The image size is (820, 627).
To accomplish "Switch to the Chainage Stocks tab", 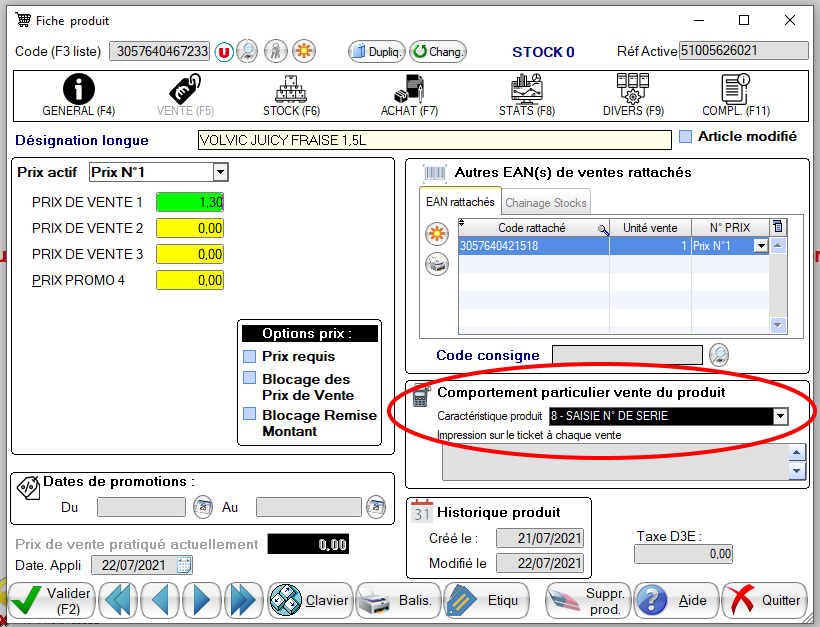I will pos(545,203).
